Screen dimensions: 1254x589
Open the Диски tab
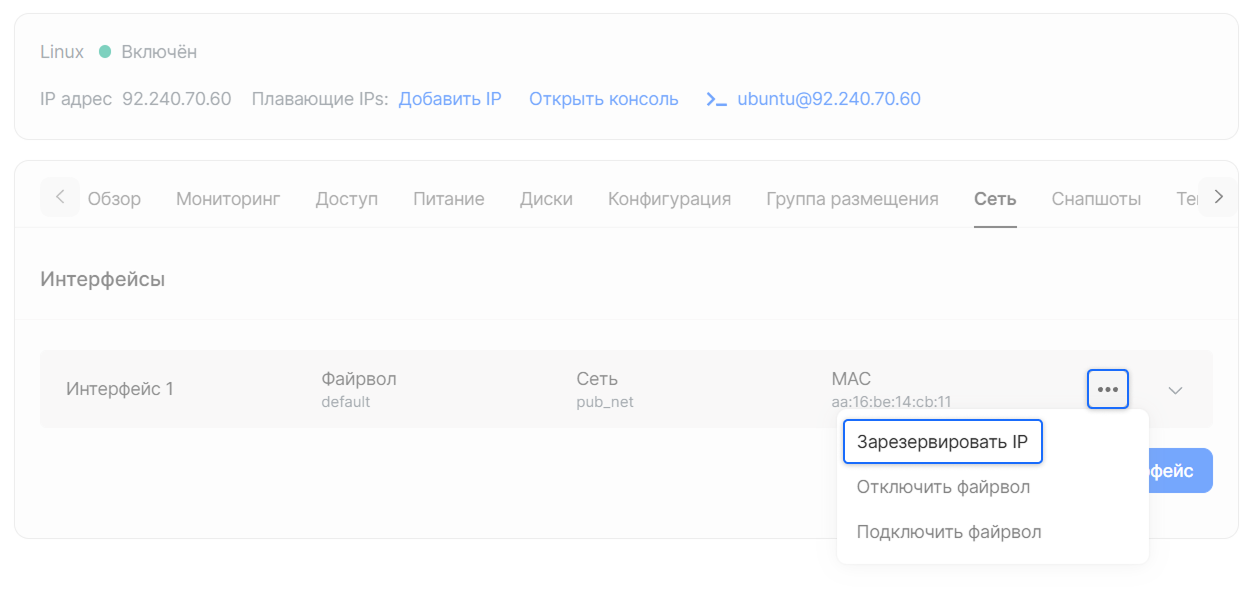click(x=546, y=198)
